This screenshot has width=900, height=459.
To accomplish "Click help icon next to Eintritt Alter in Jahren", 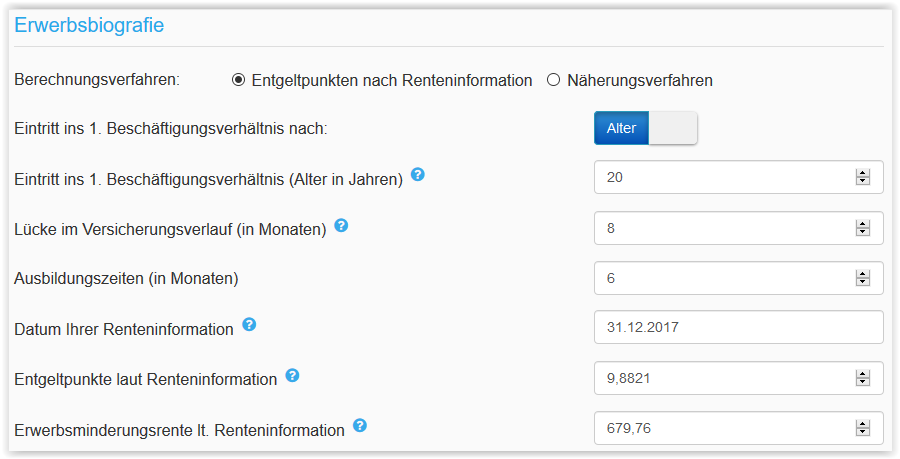I will [418, 175].
